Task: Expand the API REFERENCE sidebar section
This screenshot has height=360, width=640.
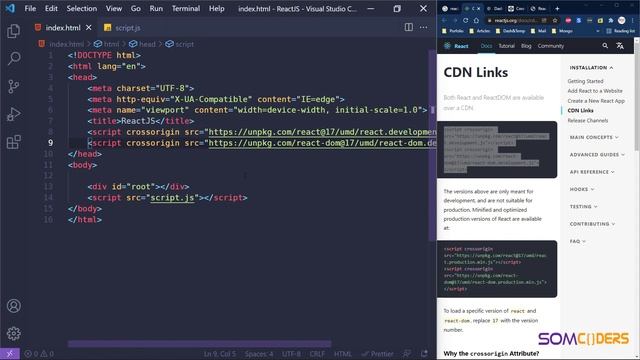Action: [592, 172]
